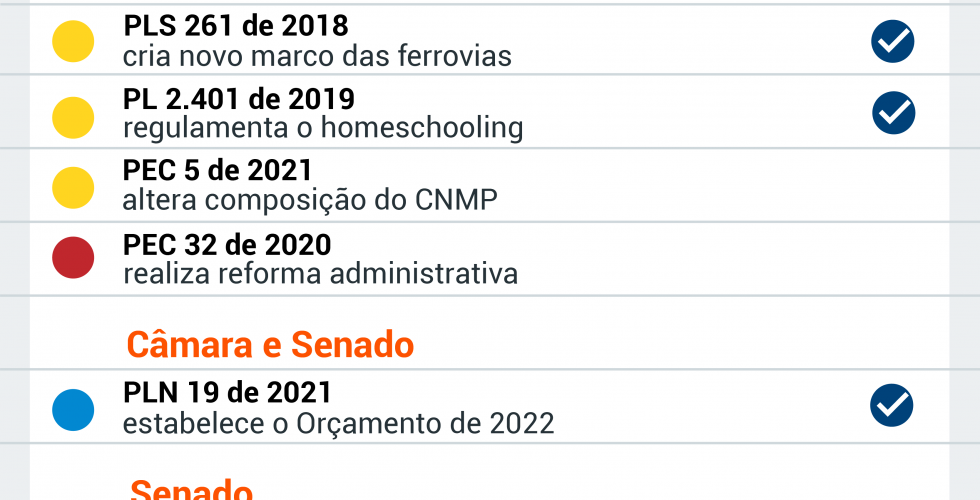
Task: Click the description 'cria novo marco das ferrovias'
Action: 317,56
